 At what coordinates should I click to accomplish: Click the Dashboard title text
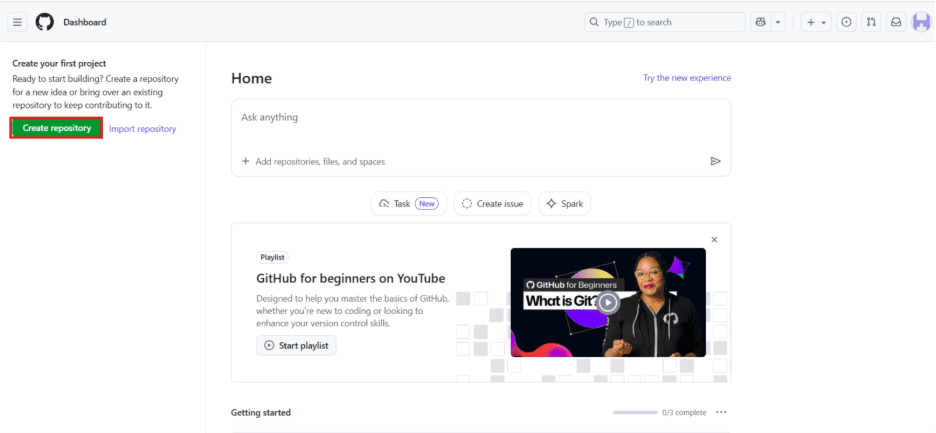click(85, 22)
